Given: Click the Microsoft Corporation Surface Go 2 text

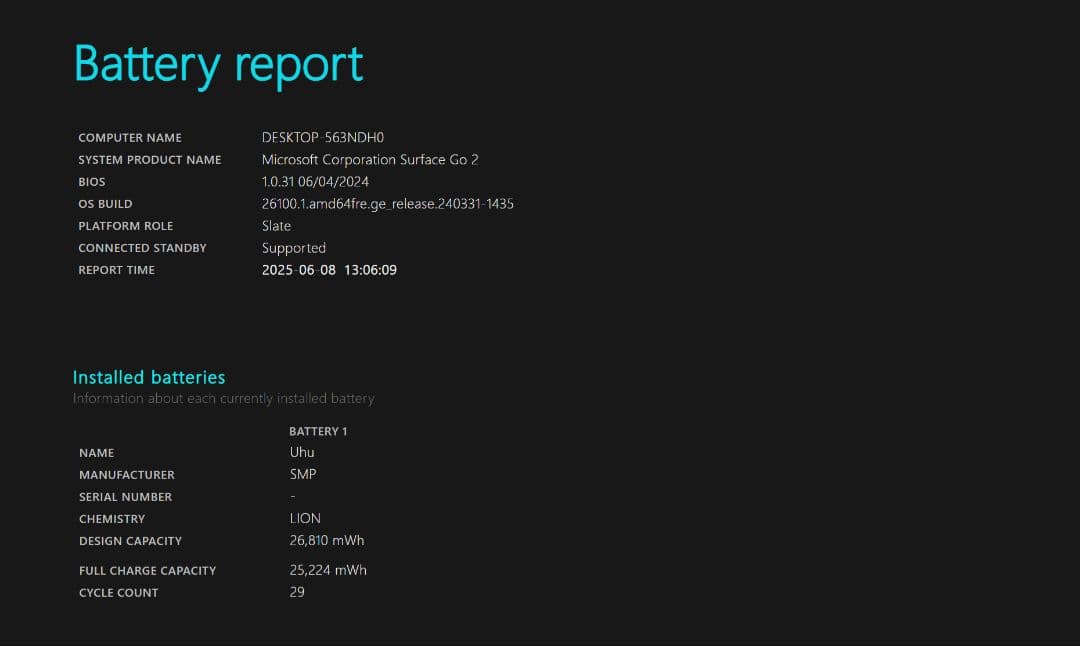Looking at the screenshot, I should [x=370, y=160].
